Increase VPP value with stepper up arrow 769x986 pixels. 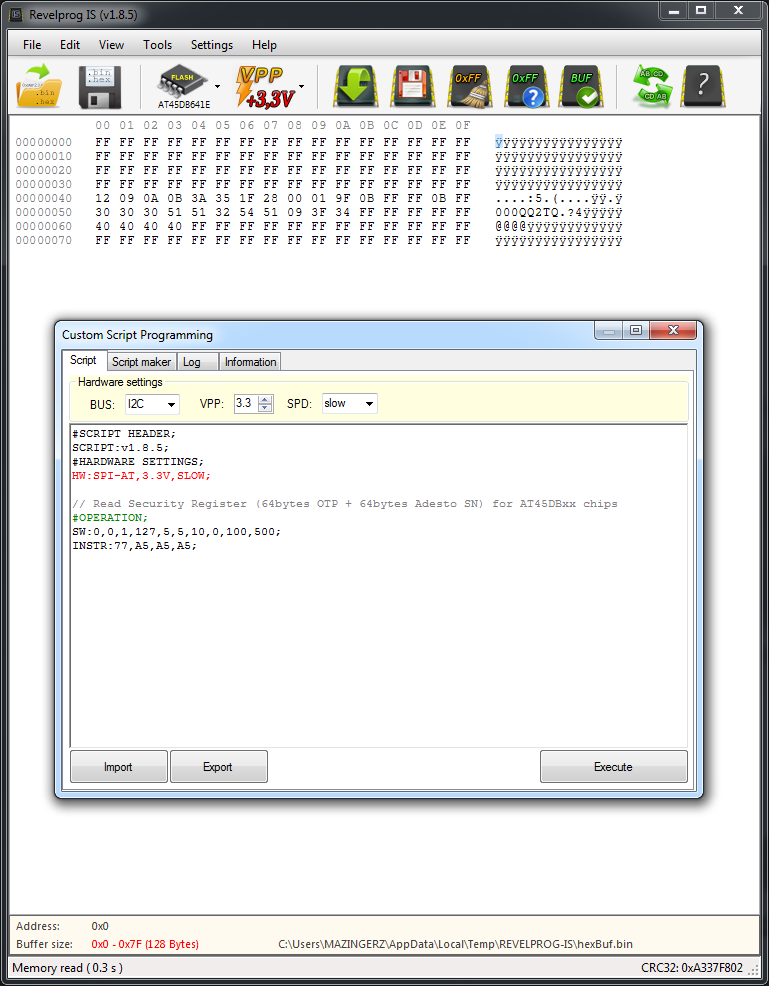pos(265,399)
